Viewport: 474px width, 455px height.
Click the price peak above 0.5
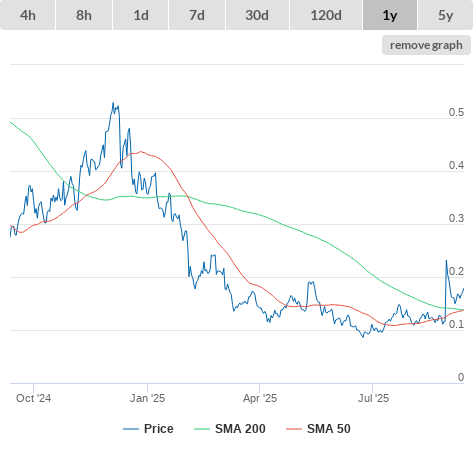(x=113, y=103)
